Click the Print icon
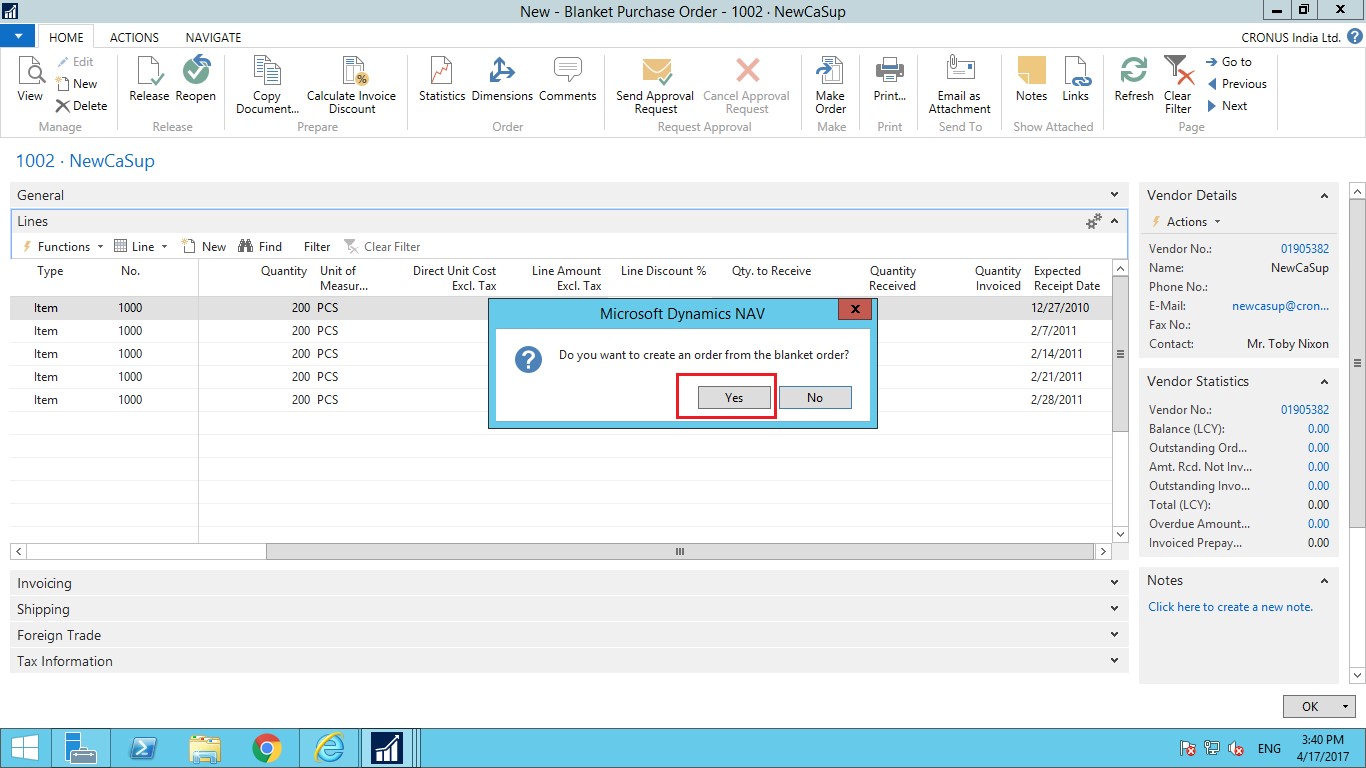Screen dimensions: 1366x768 [889, 80]
